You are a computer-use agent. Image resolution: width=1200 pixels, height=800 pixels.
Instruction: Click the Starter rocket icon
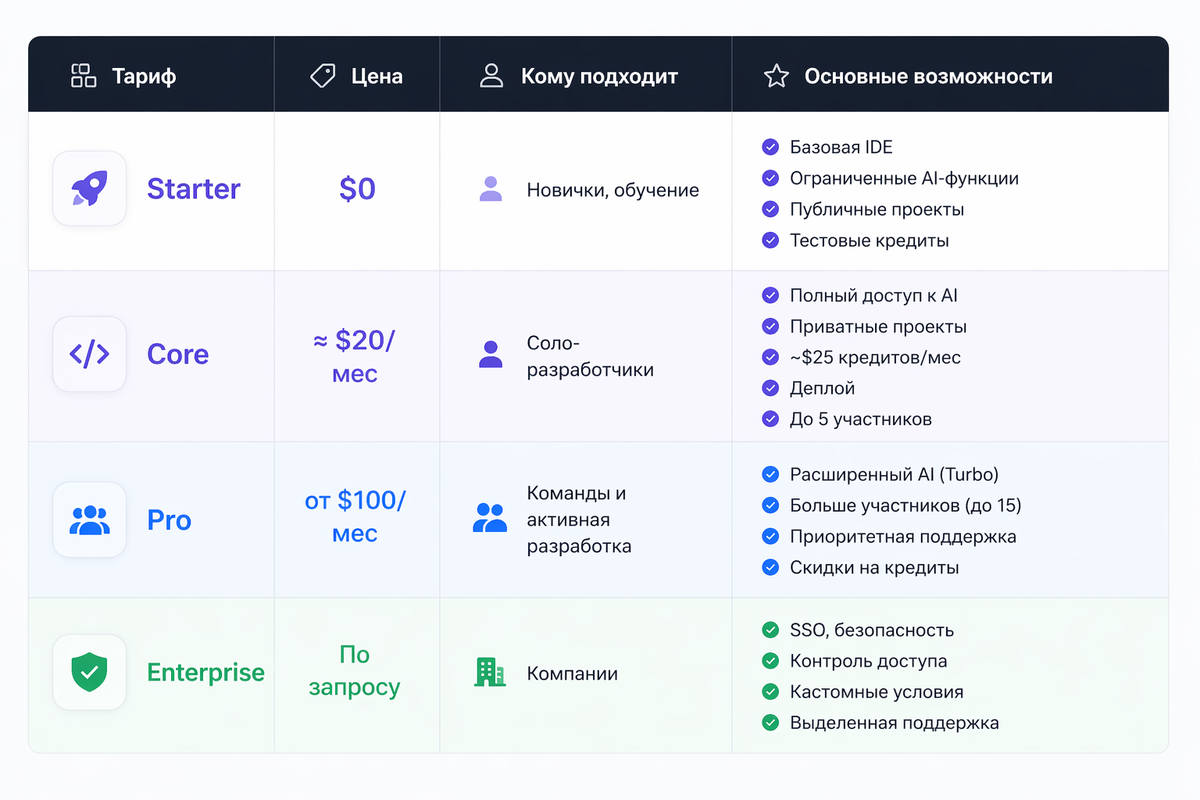pyautogui.click(x=89, y=188)
